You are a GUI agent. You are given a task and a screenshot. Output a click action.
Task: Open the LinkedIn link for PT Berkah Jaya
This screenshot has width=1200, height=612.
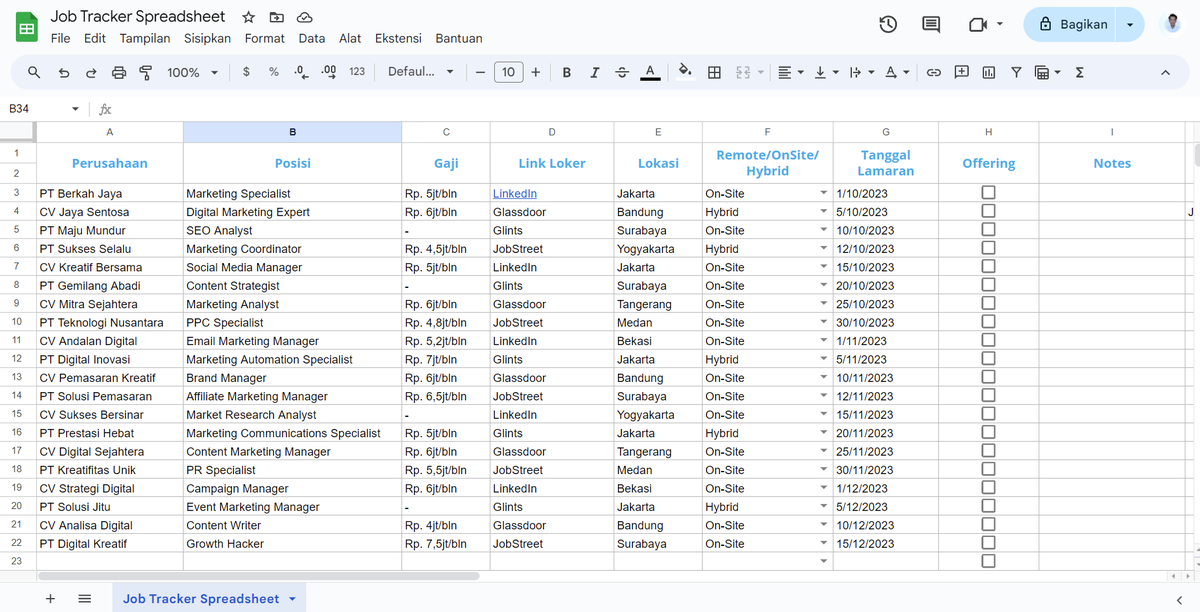pyautogui.click(x=515, y=194)
